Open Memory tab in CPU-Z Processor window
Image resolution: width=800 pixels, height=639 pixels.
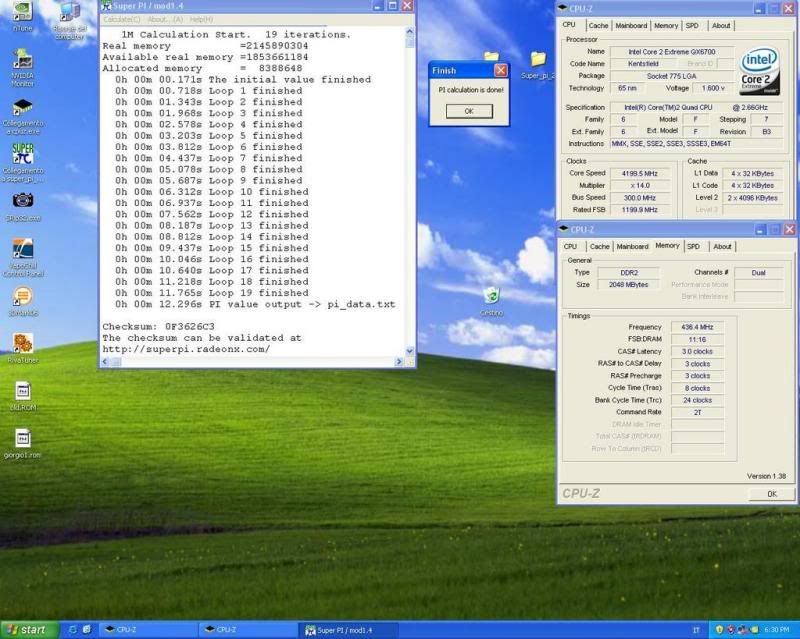666,26
